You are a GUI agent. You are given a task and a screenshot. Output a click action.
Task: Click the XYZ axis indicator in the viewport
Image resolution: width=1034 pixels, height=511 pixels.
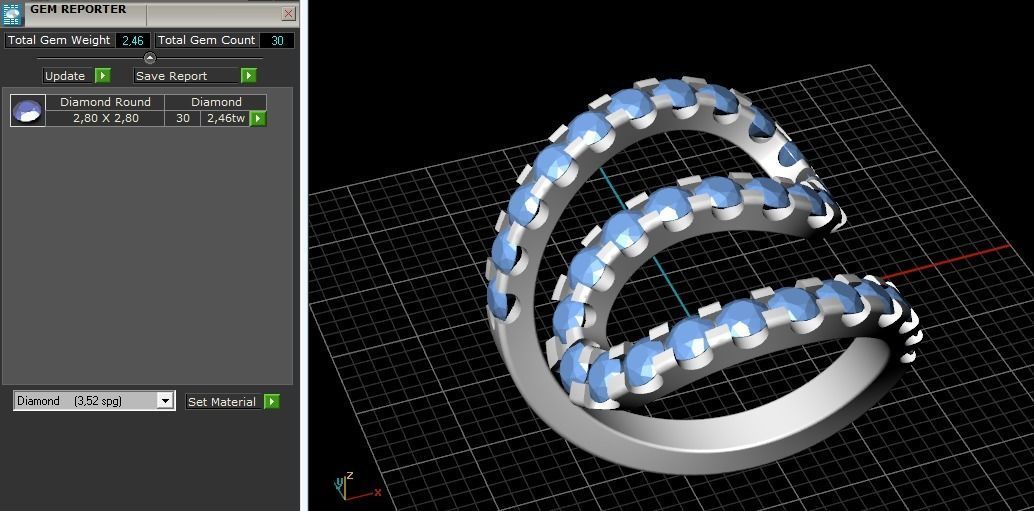click(x=357, y=487)
